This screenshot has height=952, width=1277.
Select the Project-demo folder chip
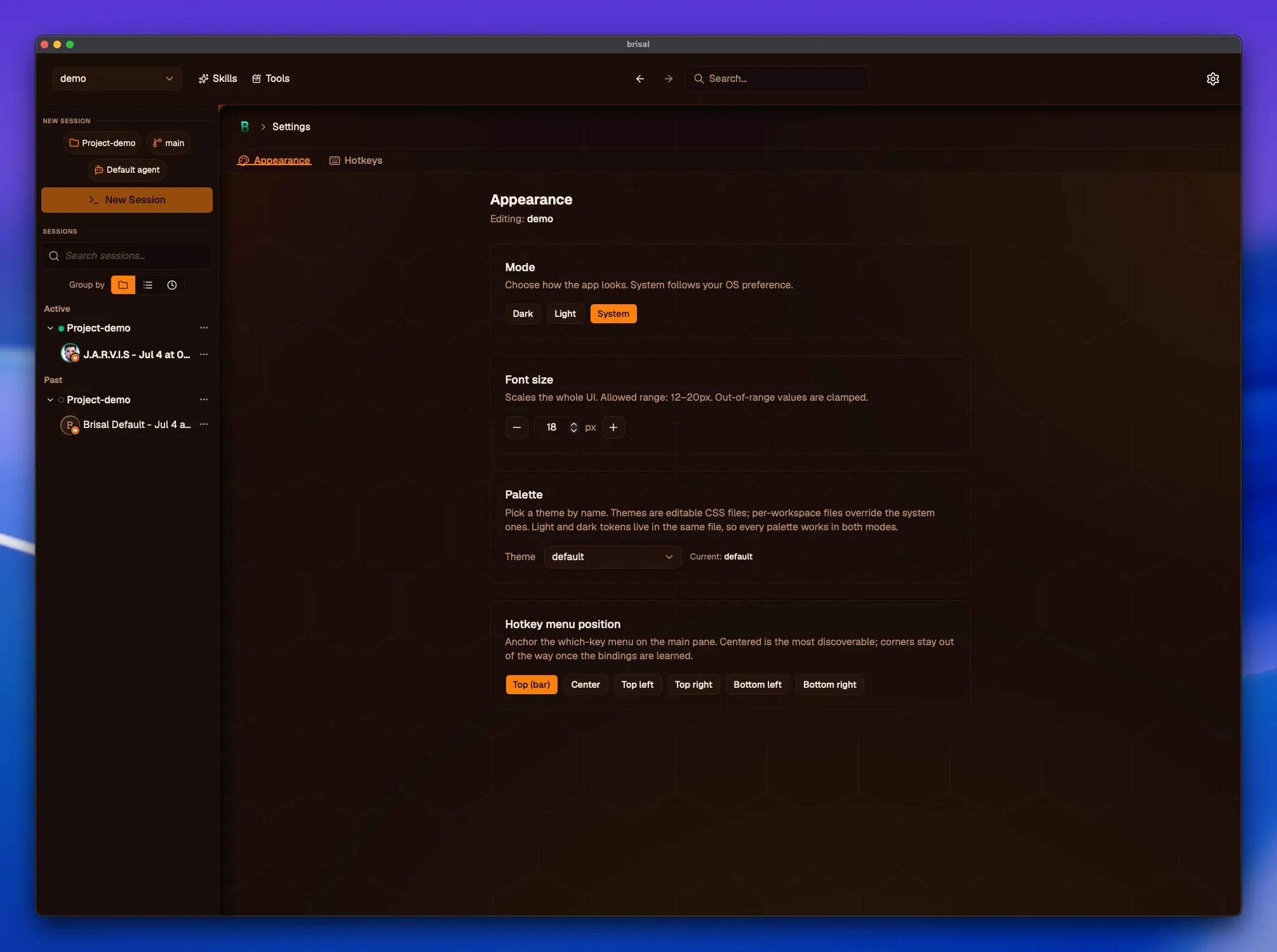pyautogui.click(x=102, y=143)
